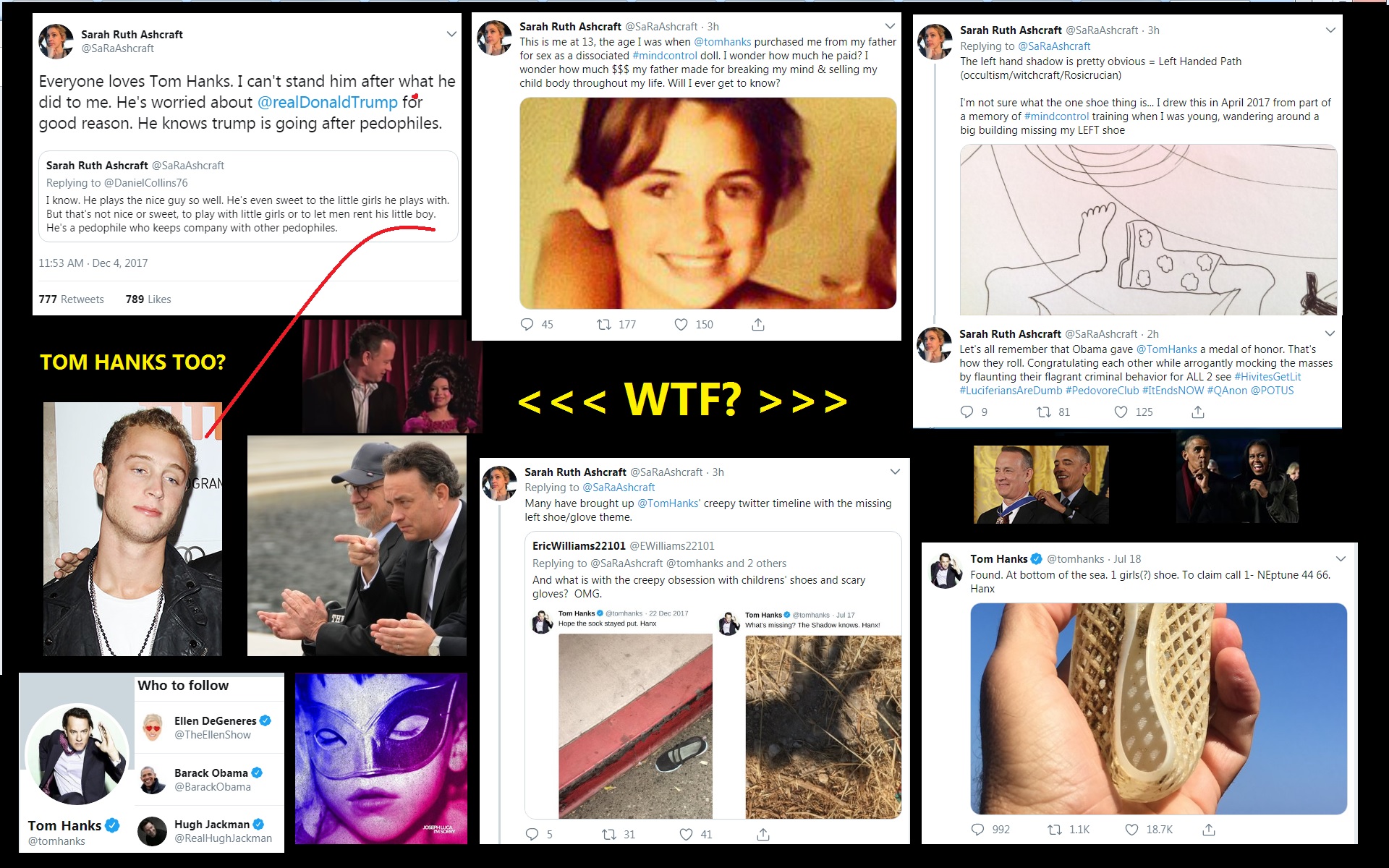Like the tweet showing 125 likes
This screenshot has width=1389, height=868.
click(1121, 412)
